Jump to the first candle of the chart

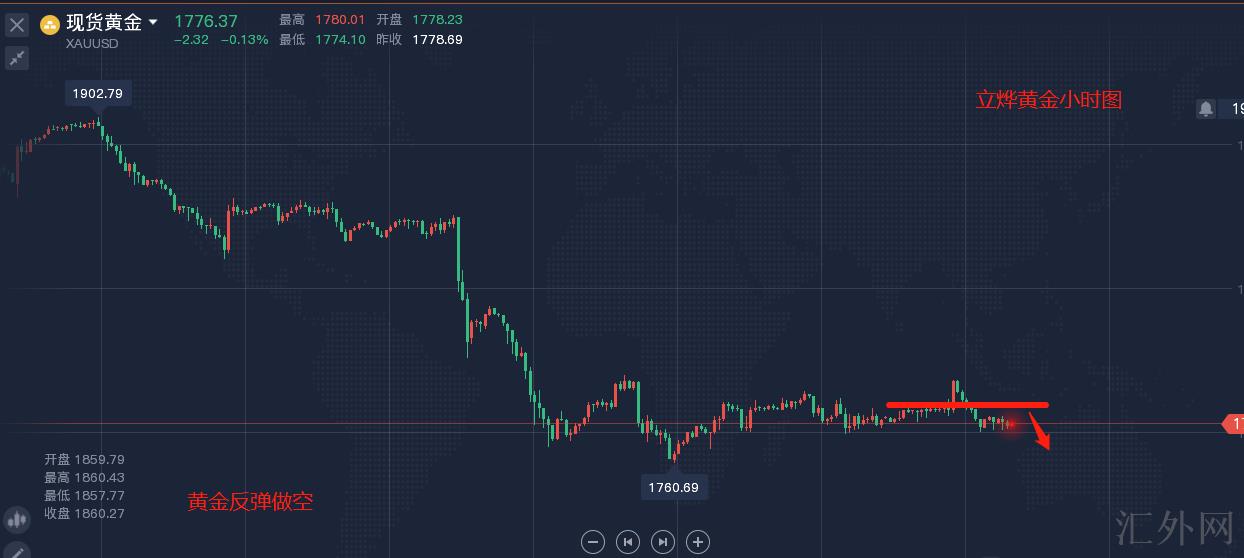[x=628, y=542]
